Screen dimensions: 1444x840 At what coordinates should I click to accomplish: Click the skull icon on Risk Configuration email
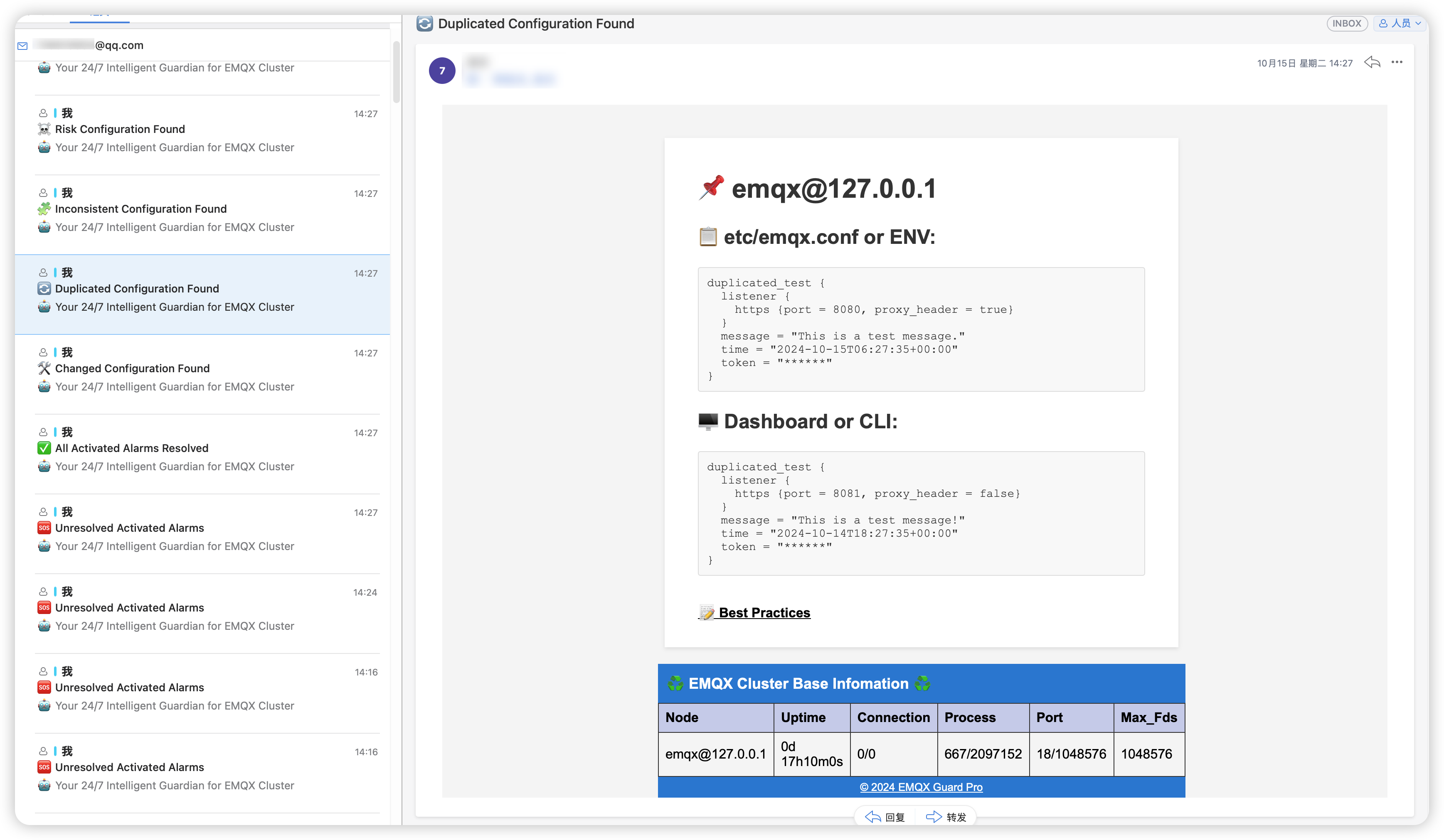(44, 130)
